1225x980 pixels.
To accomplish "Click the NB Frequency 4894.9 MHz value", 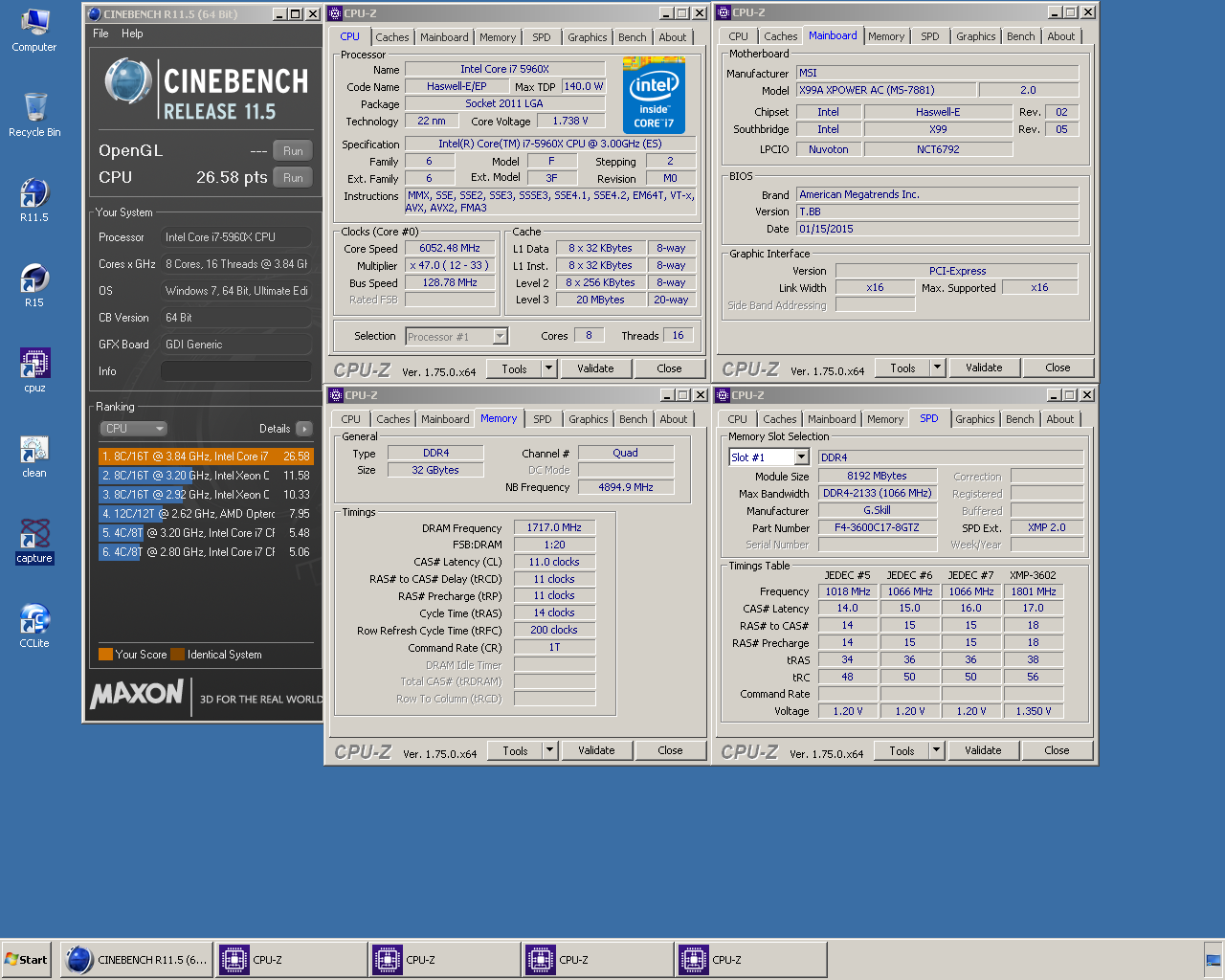I will pyautogui.click(x=626, y=487).
